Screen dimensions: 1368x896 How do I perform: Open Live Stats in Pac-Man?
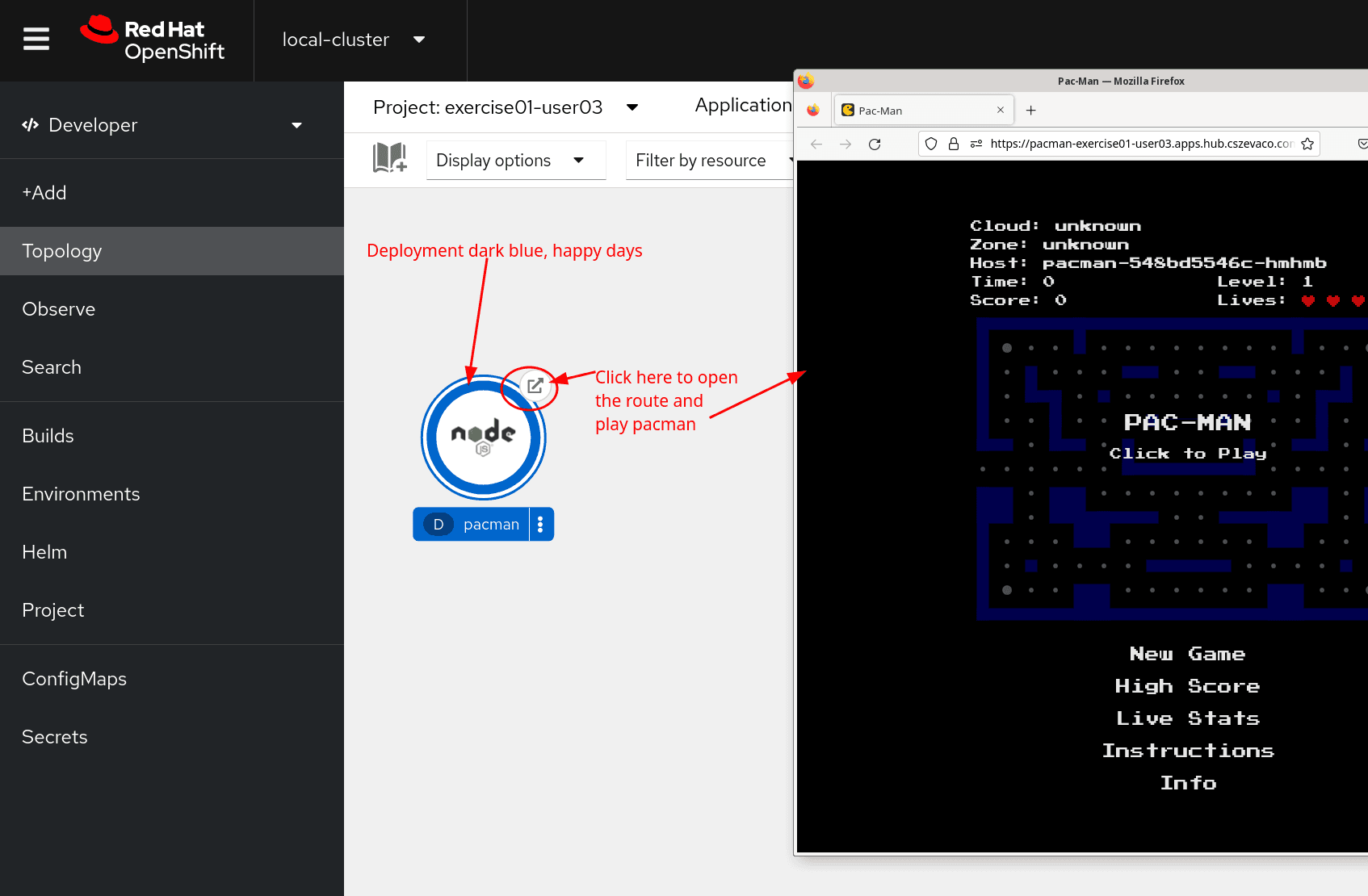point(1187,718)
